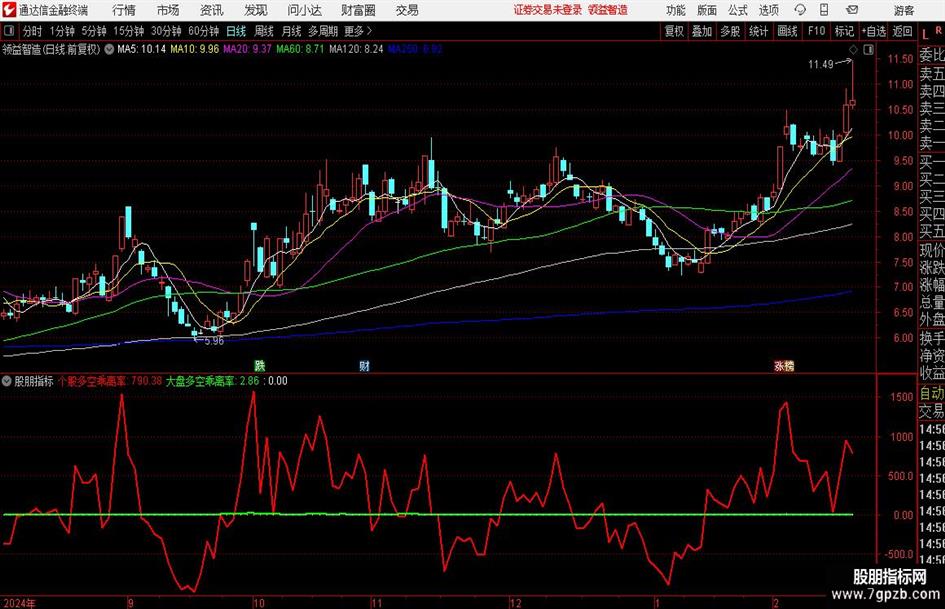Image resolution: width=945 pixels, height=609 pixels.
Task: Click the 自动 label in right panel
Action: (x=931, y=394)
